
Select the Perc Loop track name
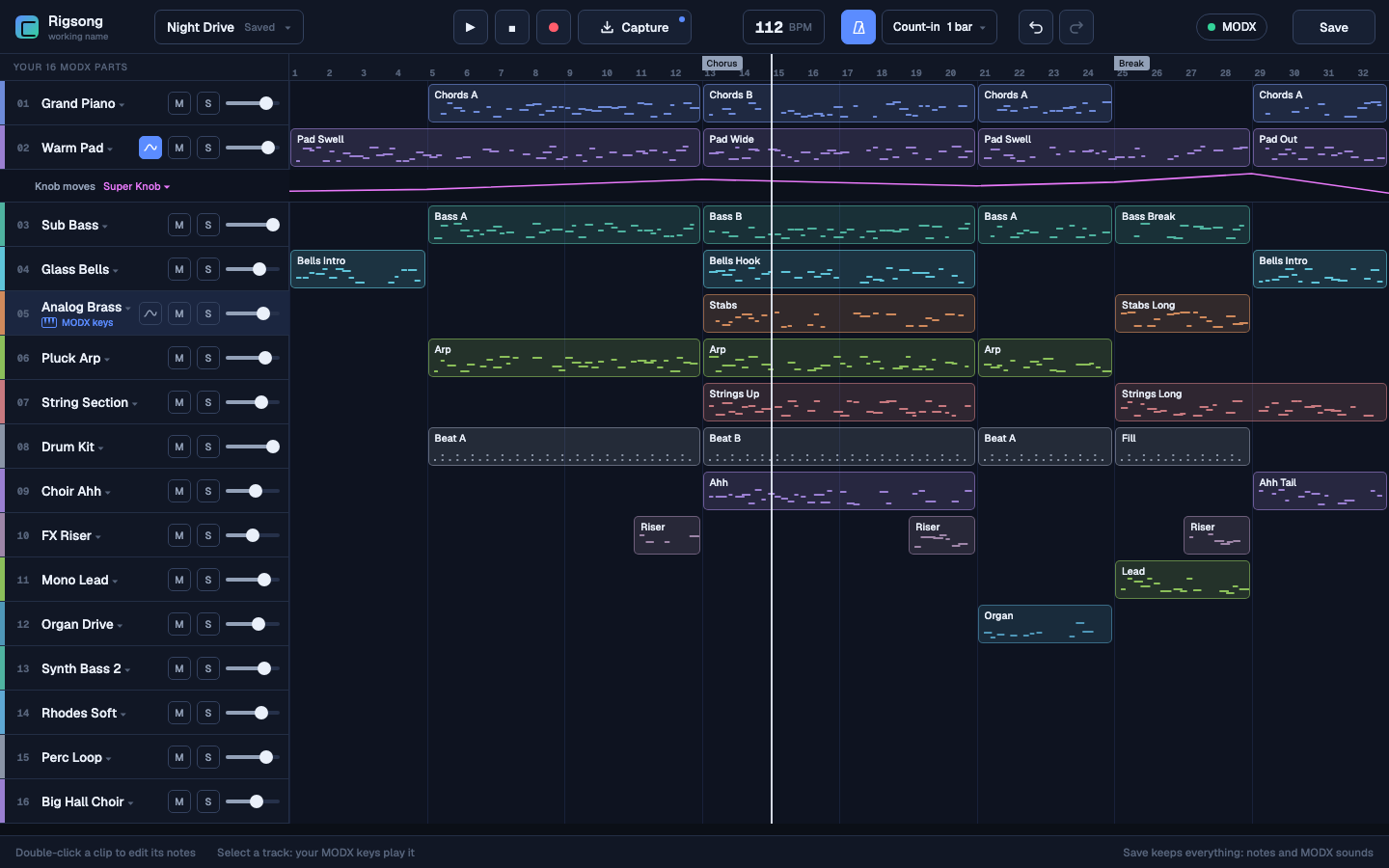click(71, 757)
